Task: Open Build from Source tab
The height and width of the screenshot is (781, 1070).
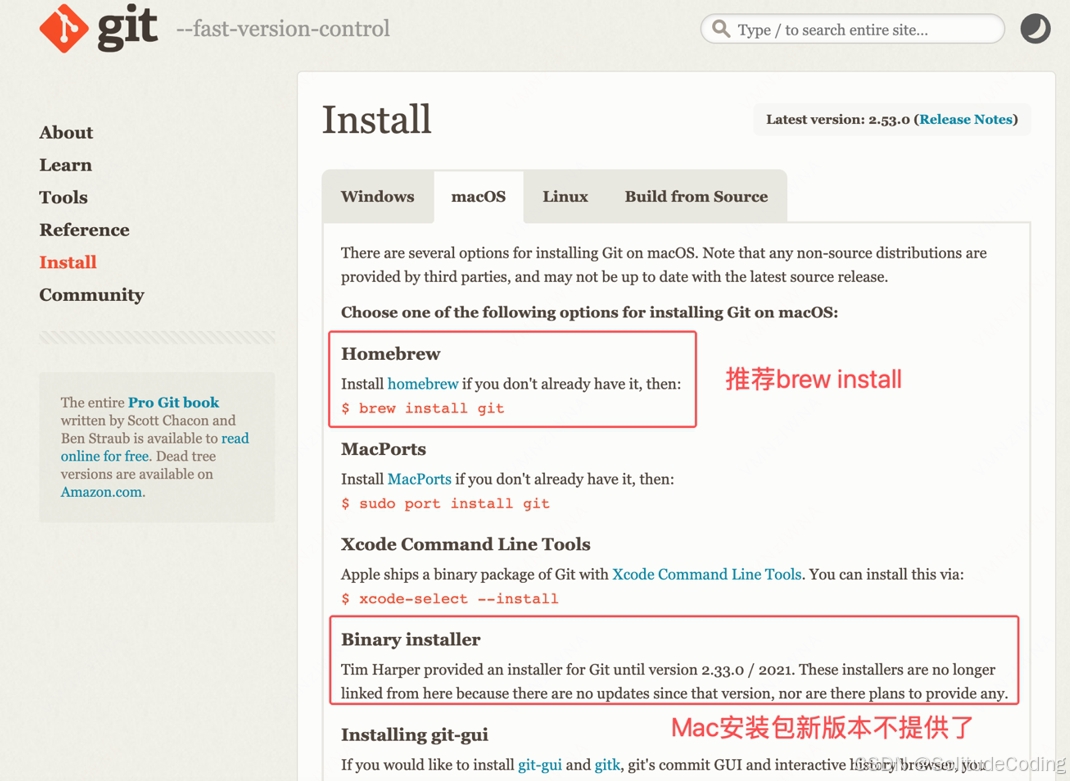Action: [696, 197]
